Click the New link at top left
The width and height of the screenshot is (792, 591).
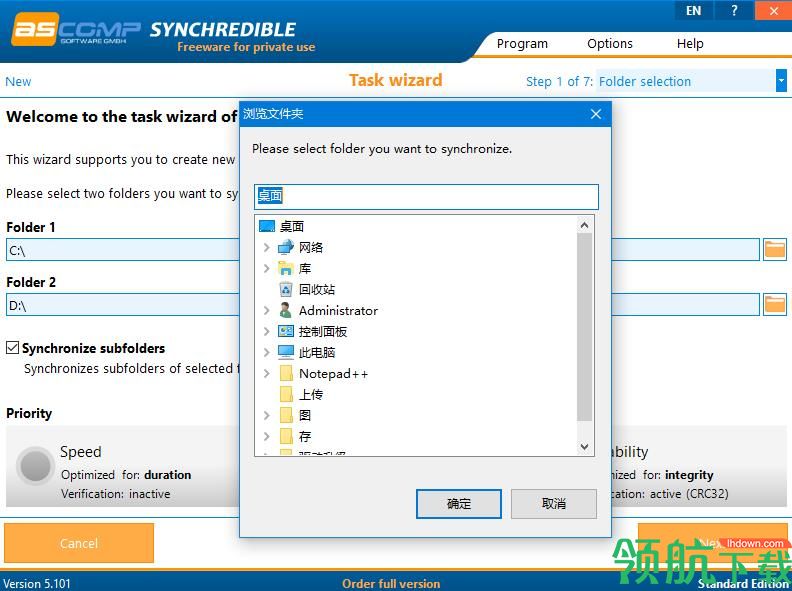coord(18,81)
